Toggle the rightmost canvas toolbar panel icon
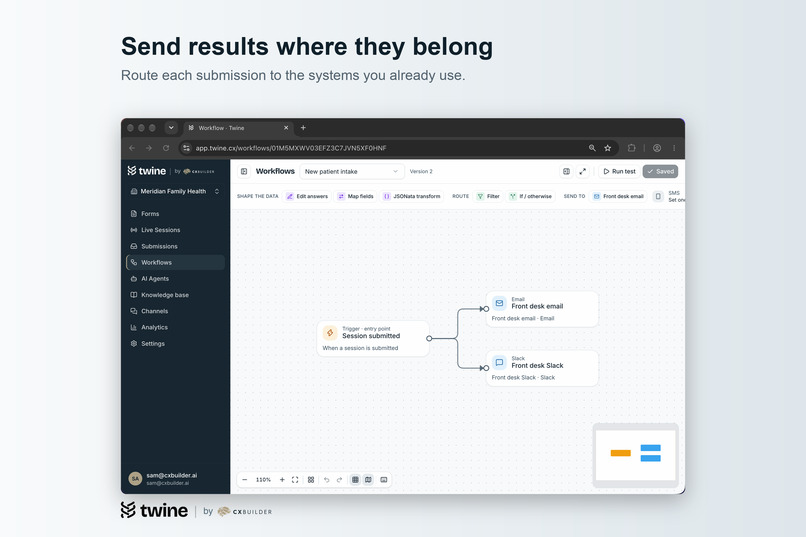The image size is (806, 537). point(384,480)
